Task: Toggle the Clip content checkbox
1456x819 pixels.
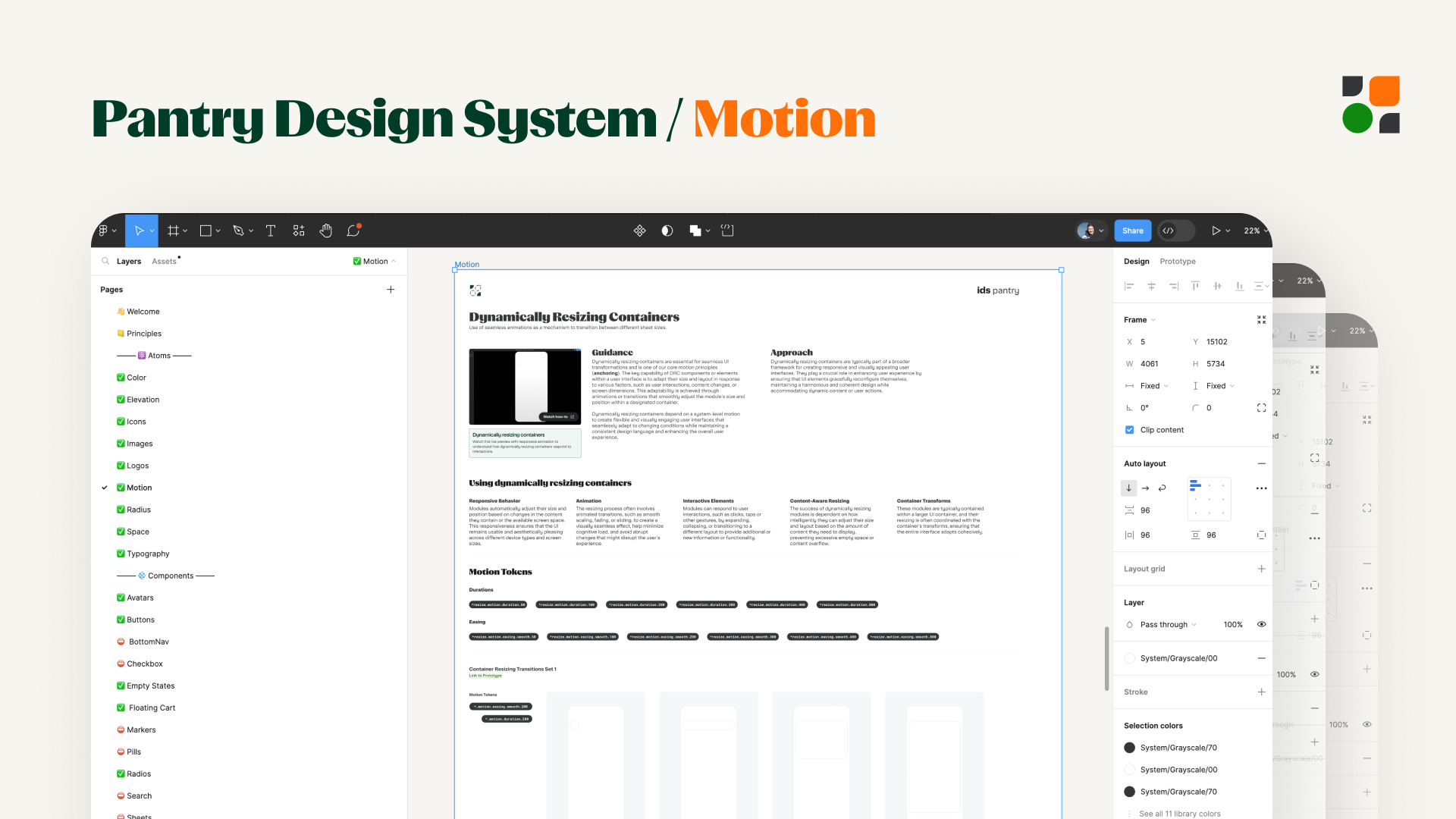Action: 1129,430
